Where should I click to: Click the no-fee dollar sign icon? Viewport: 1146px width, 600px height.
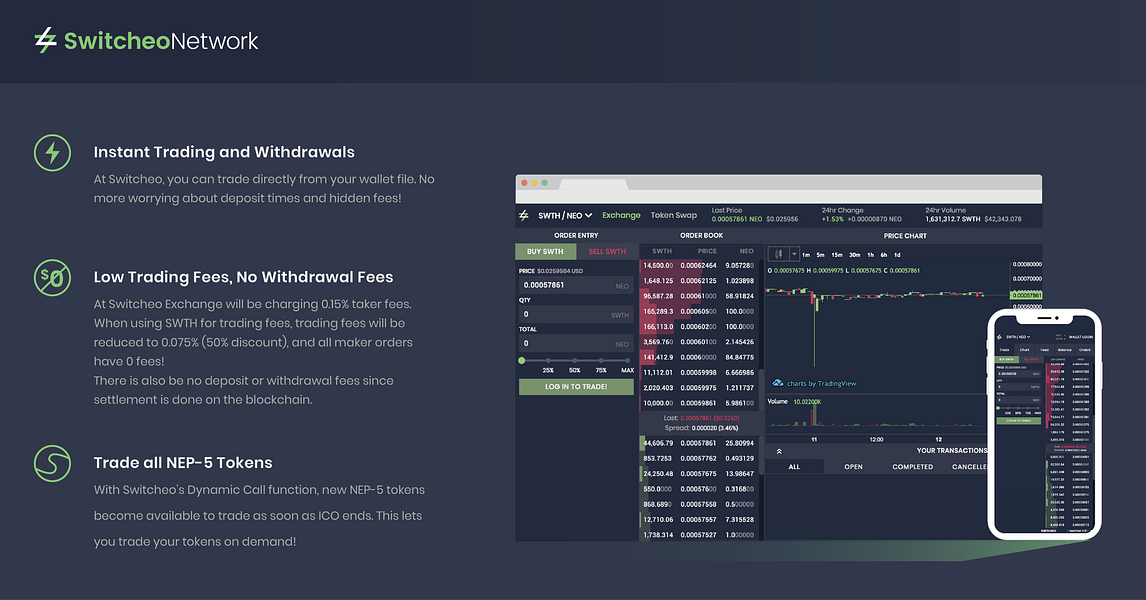pyautogui.click(x=53, y=278)
